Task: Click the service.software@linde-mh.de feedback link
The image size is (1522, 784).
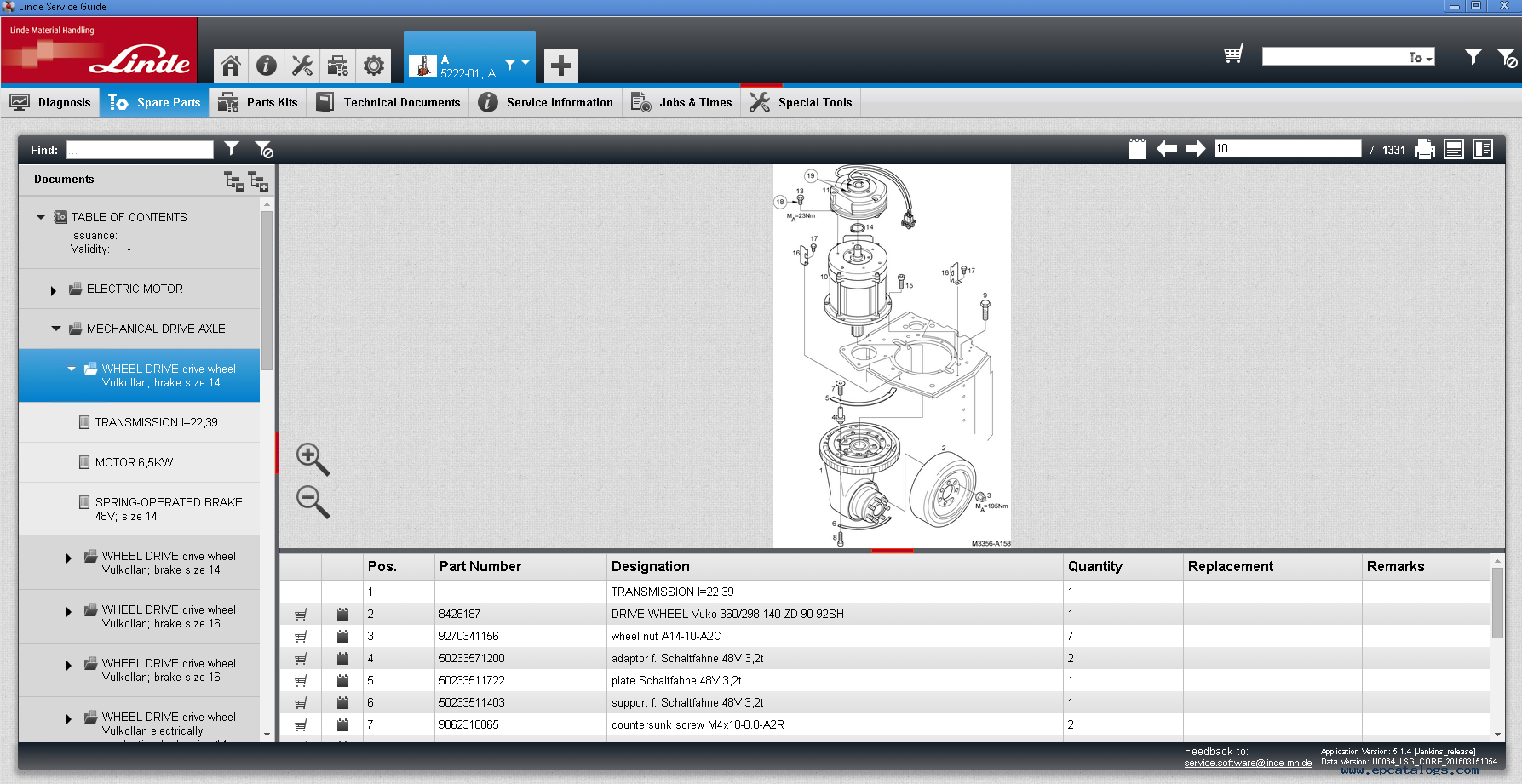Action: (x=1246, y=763)
